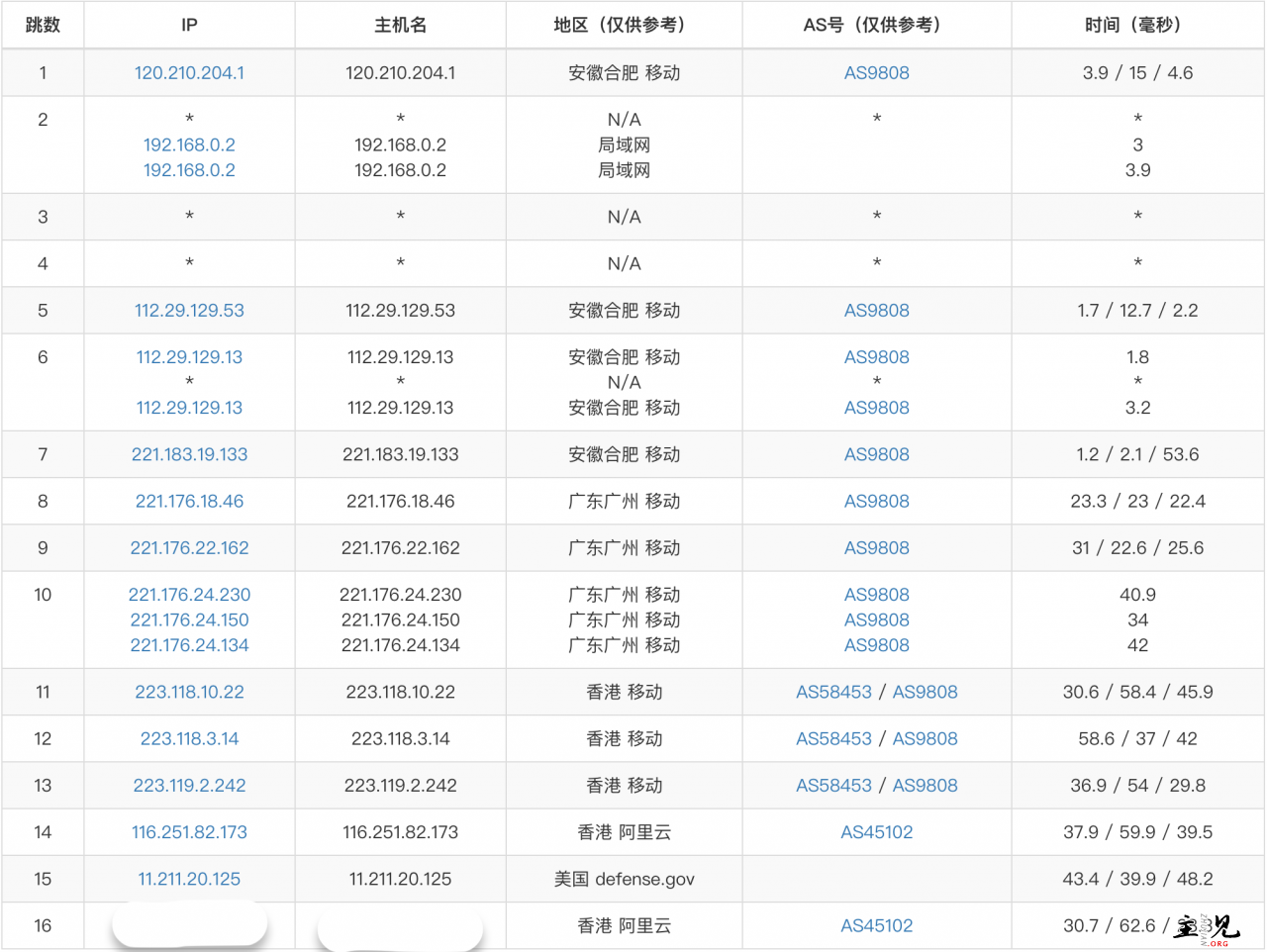Click the IP column header

point(189,25)
